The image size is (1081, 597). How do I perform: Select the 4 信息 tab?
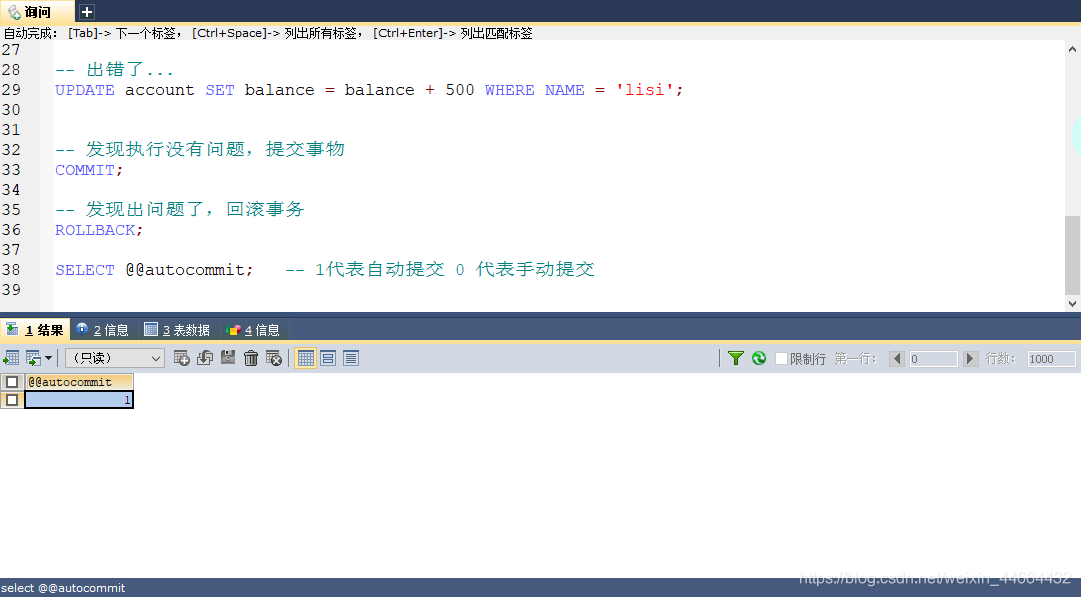254,330
